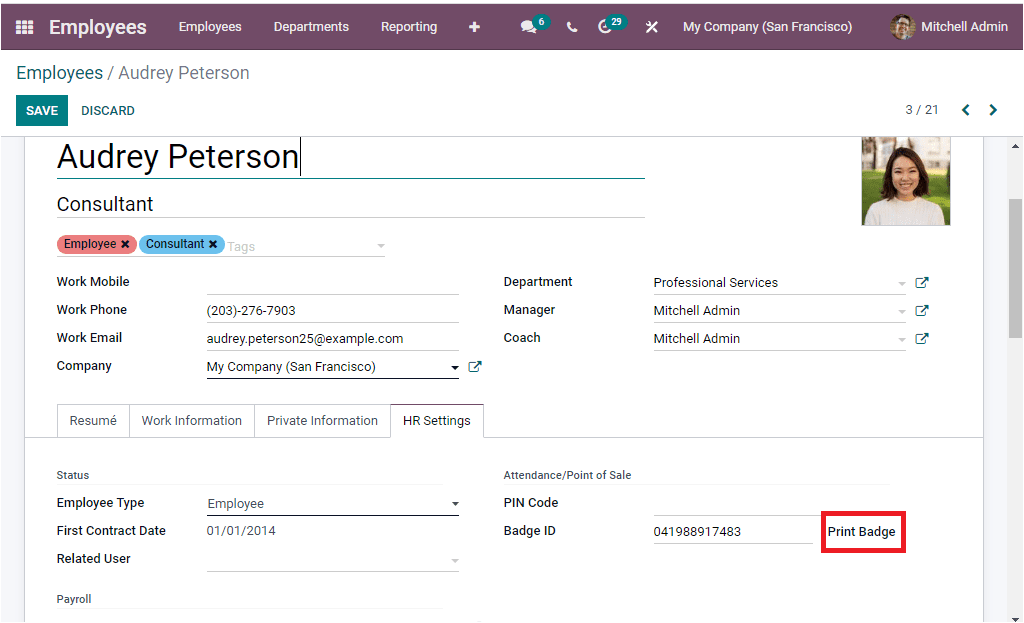Open the Tags dropdown arrow
This screenshot has width=1024, height=623.
[x=380, y=243]
